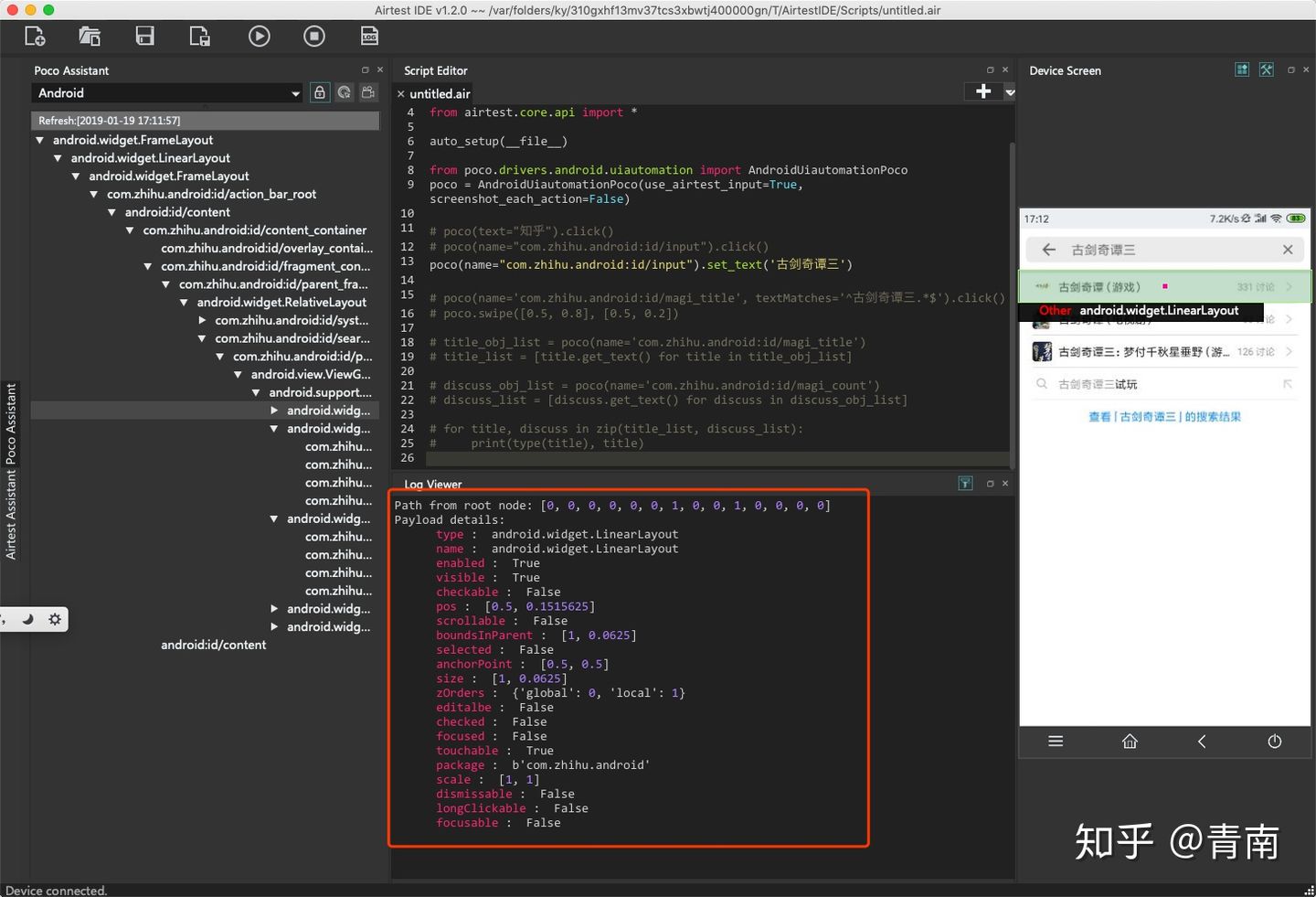The width and height of the screenshot is (1316, 897).
Task: Tap the device power button
Action: (x=1275, y=742)
